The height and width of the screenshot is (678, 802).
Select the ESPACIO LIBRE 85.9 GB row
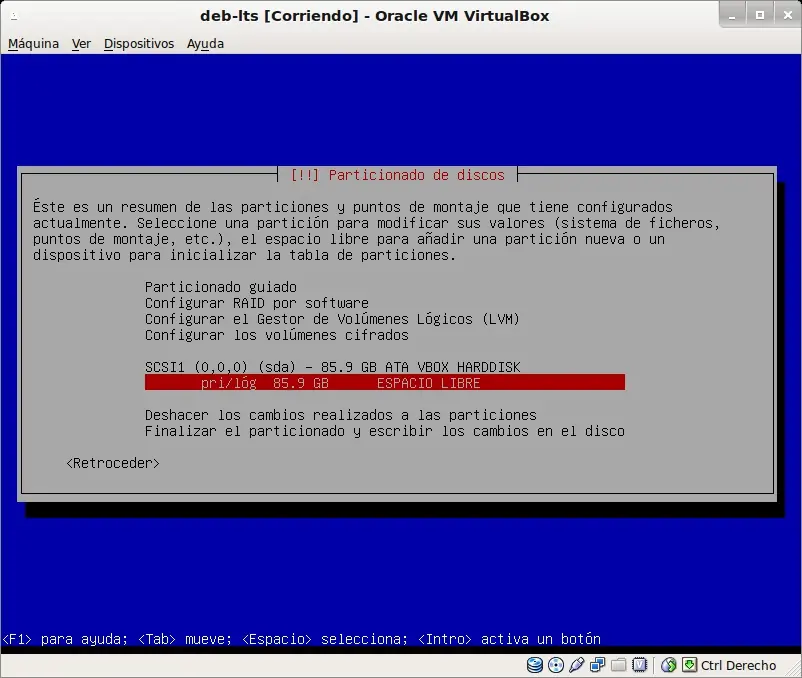385,382
